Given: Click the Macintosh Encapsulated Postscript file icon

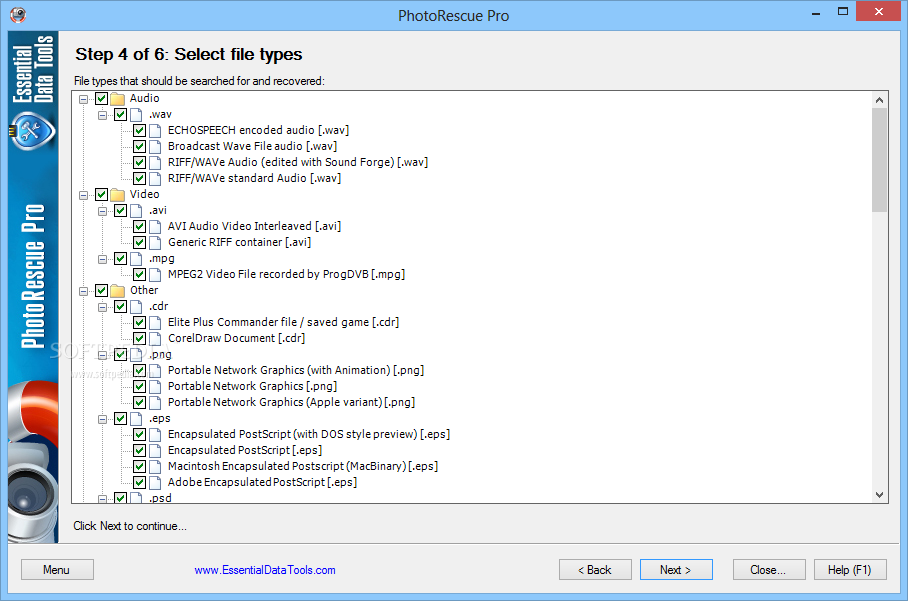Looking at the screenshot, I should (155, 467).
